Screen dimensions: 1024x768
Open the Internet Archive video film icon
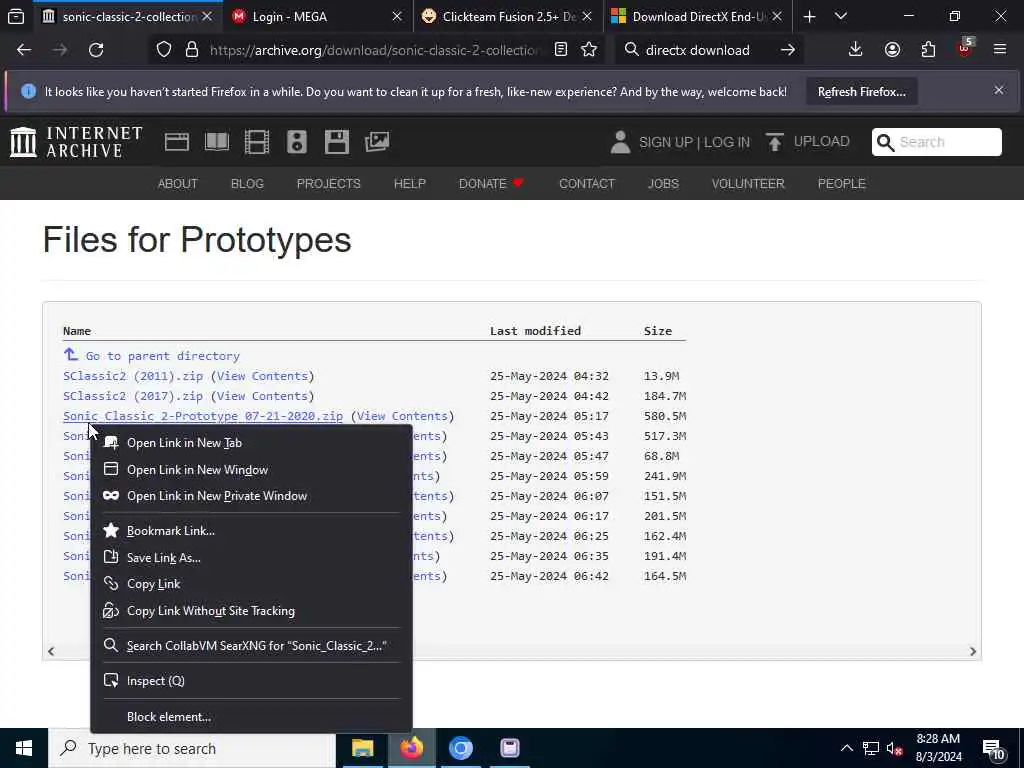(257, 142)
